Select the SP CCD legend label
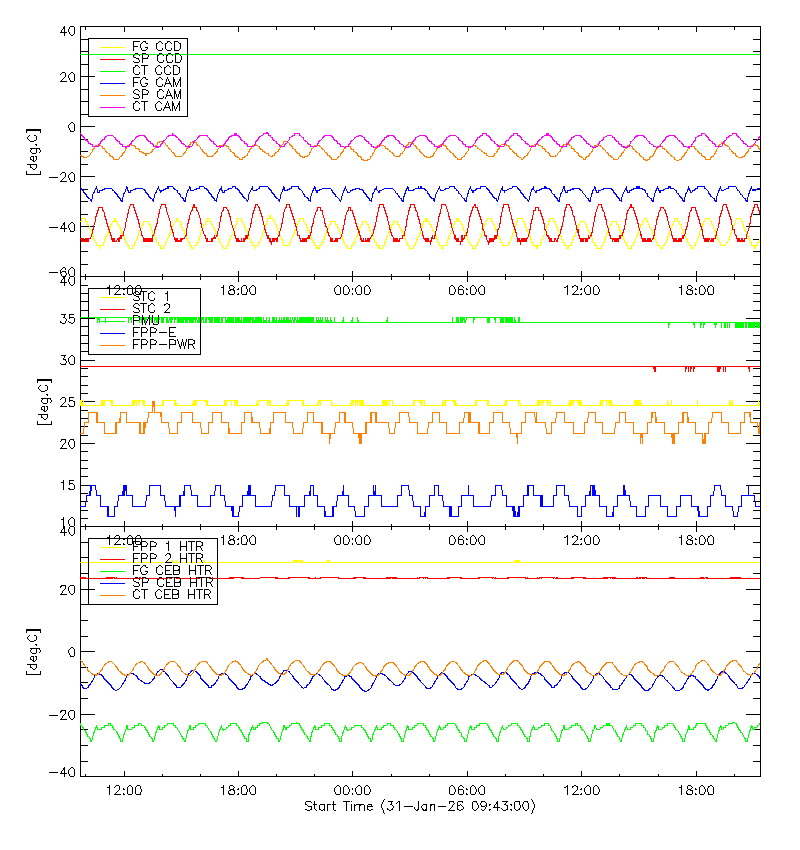This screenshot has height=850, width=800. 156,59
